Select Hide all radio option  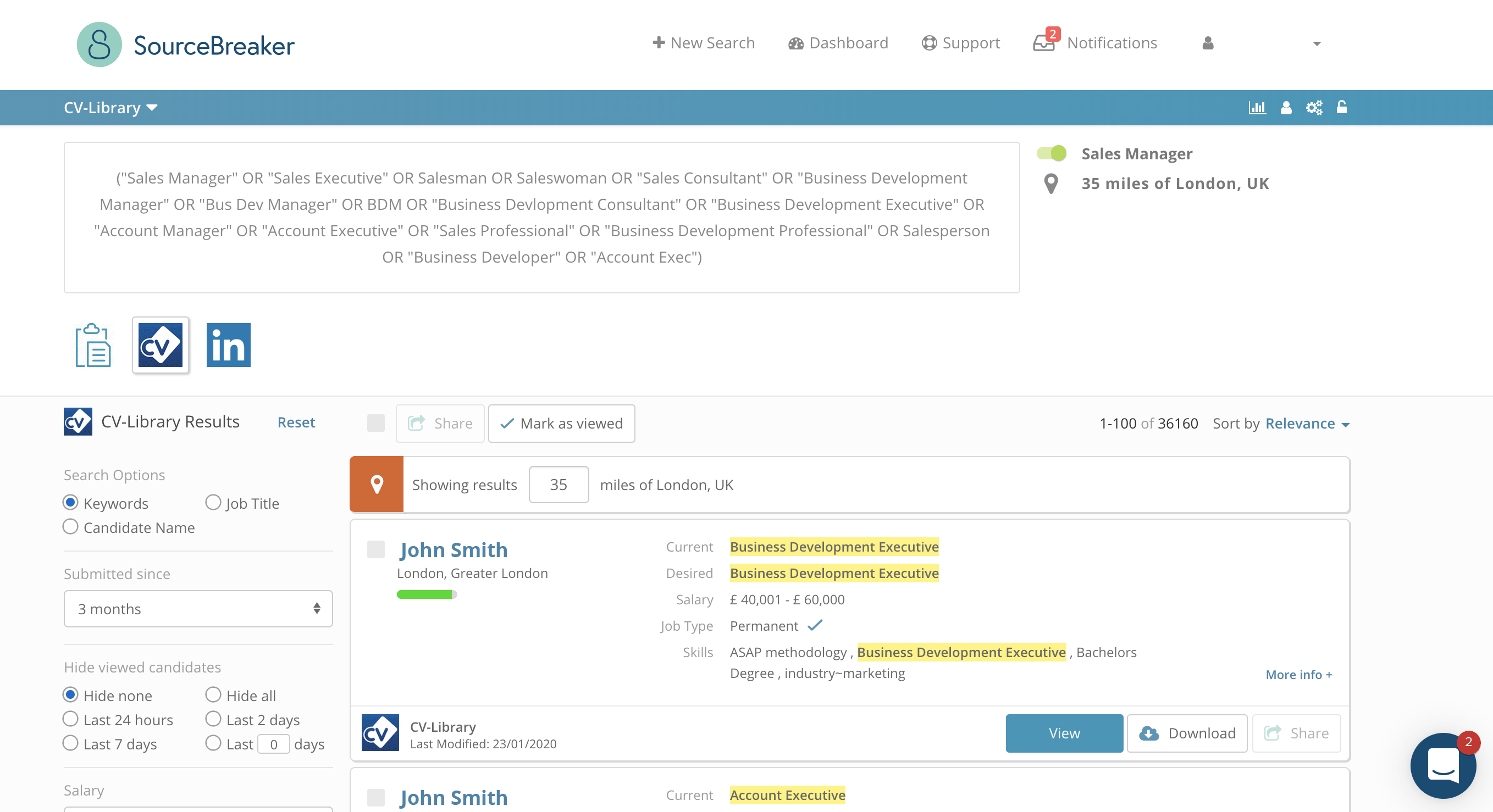pyautogui.click(x=213, y=695)
